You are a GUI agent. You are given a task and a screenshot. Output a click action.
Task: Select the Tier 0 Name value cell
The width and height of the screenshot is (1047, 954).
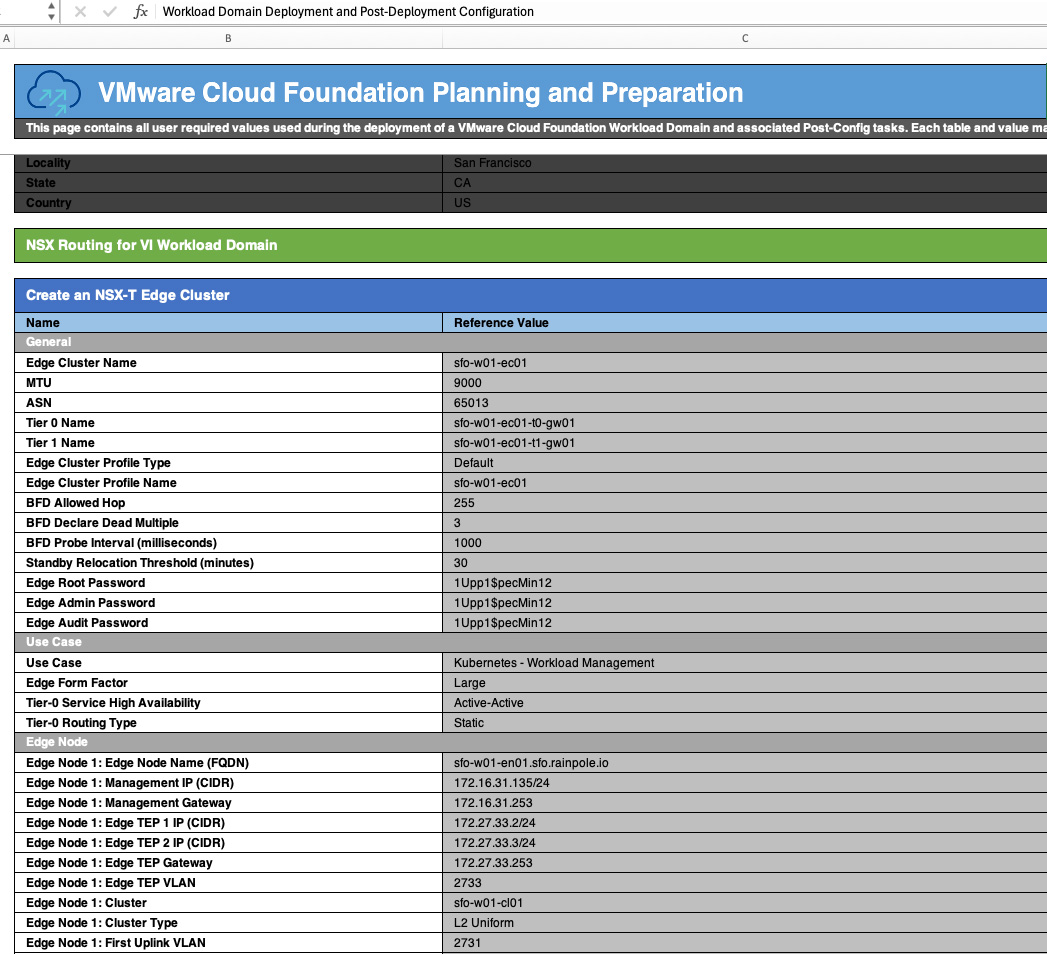pos(745,423)
